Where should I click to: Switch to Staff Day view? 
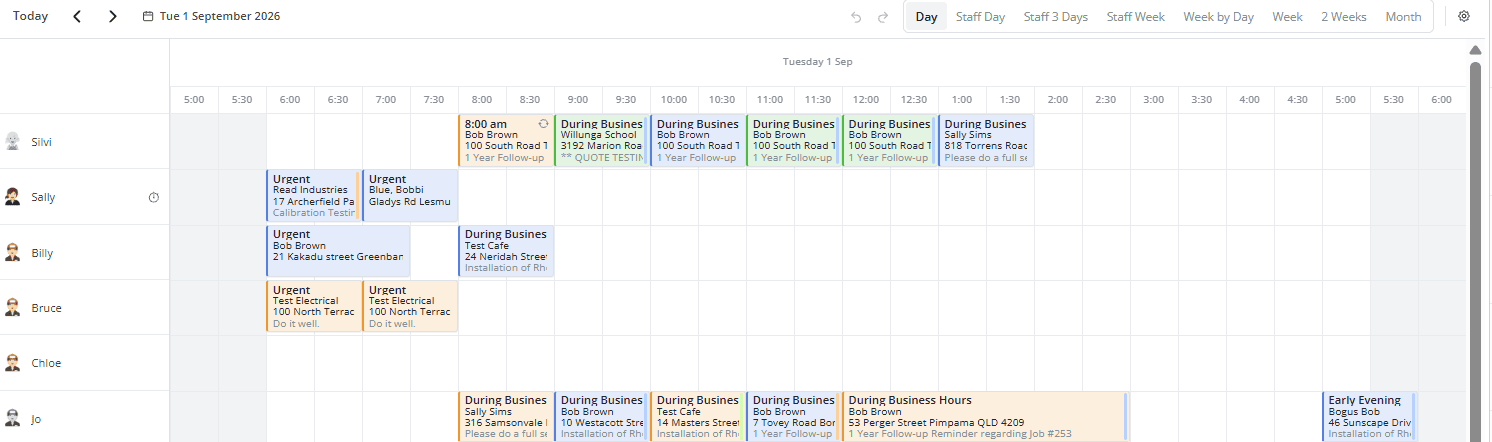coord(980,17)
